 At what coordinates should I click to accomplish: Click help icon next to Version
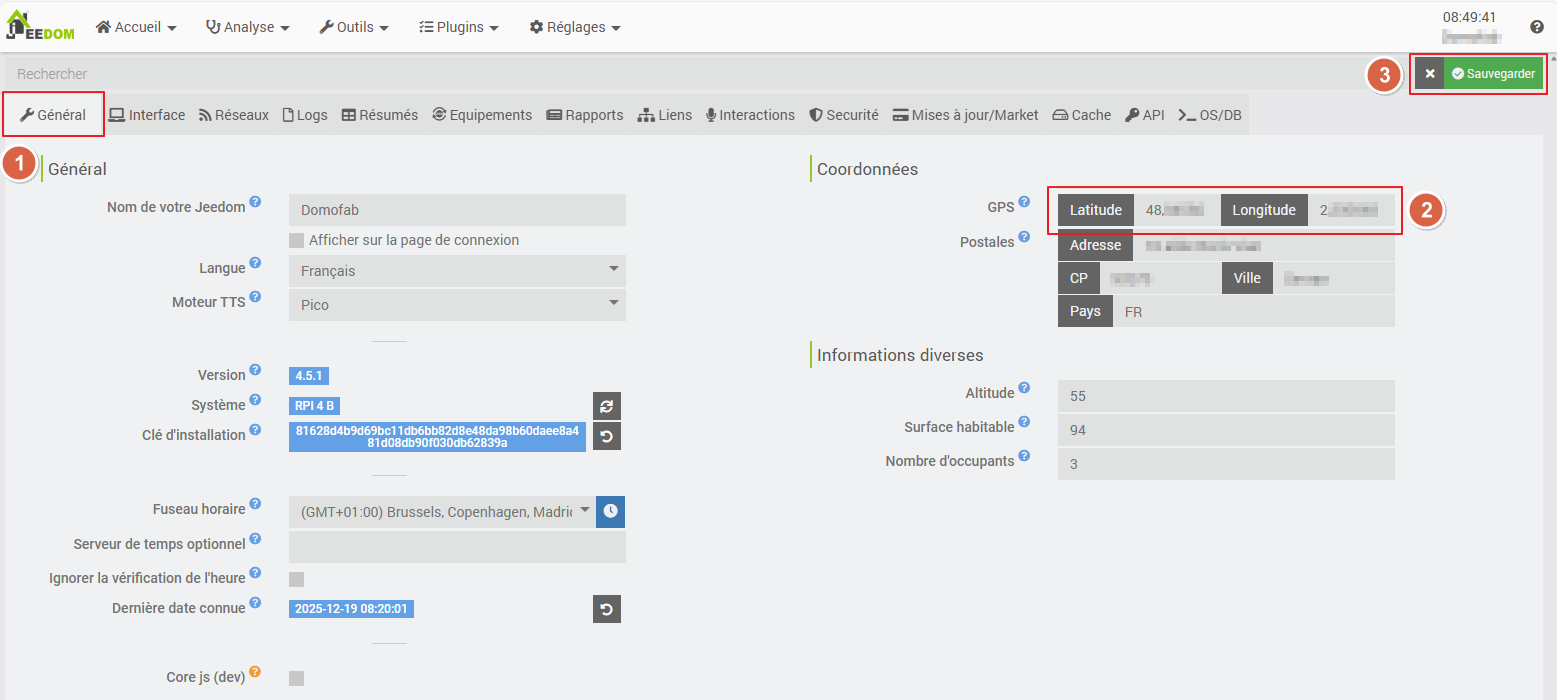(x=255, y=370)
